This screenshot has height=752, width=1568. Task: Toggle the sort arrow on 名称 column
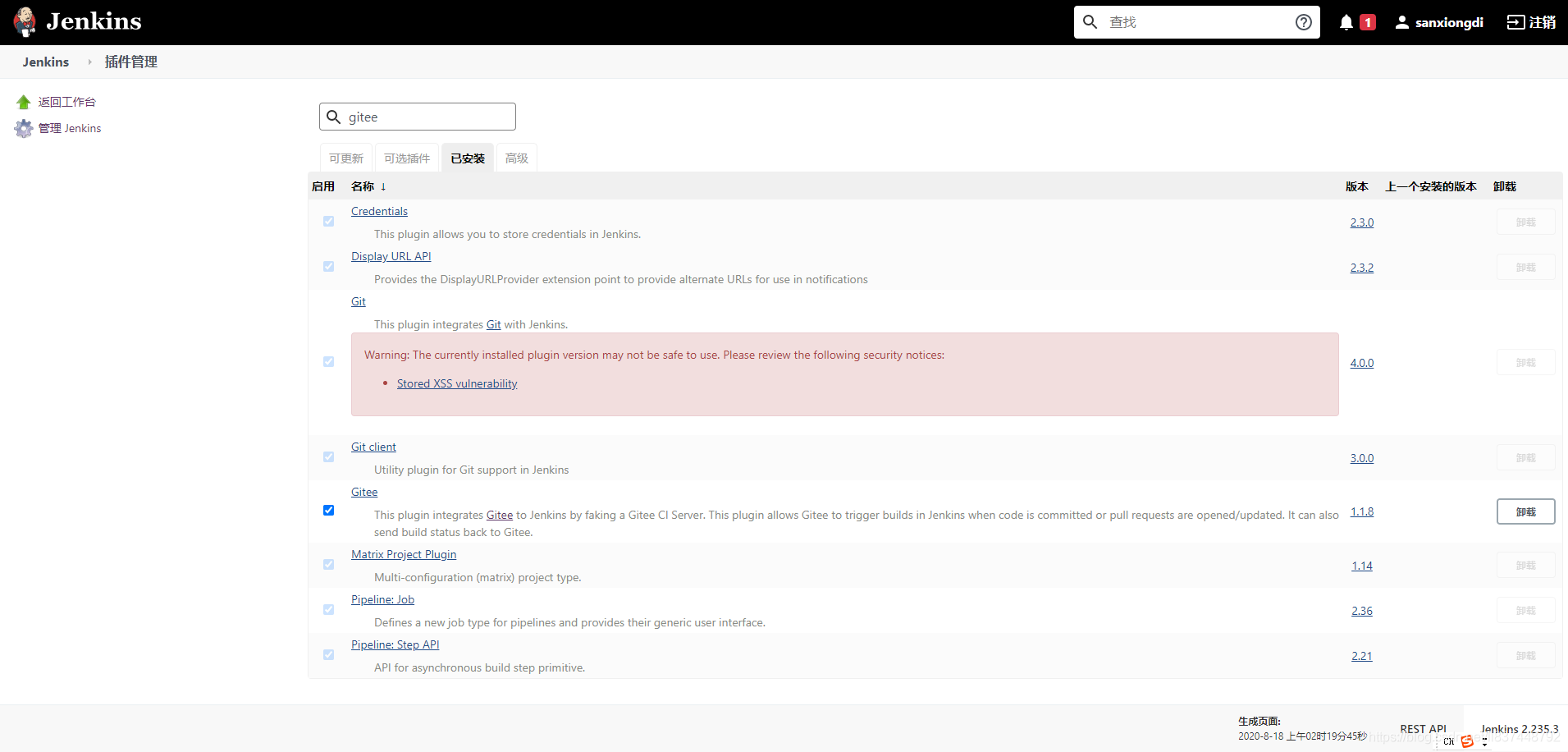pyautogui.click(x=383, y=186)
